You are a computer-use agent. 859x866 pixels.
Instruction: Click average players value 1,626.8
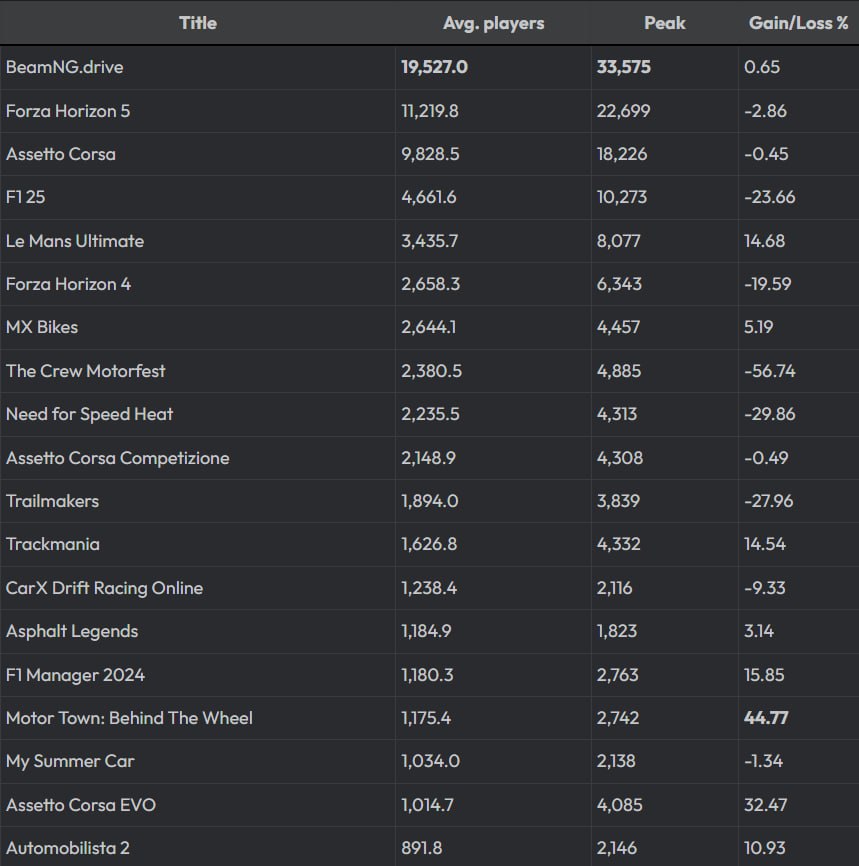[x=429, y=544]
